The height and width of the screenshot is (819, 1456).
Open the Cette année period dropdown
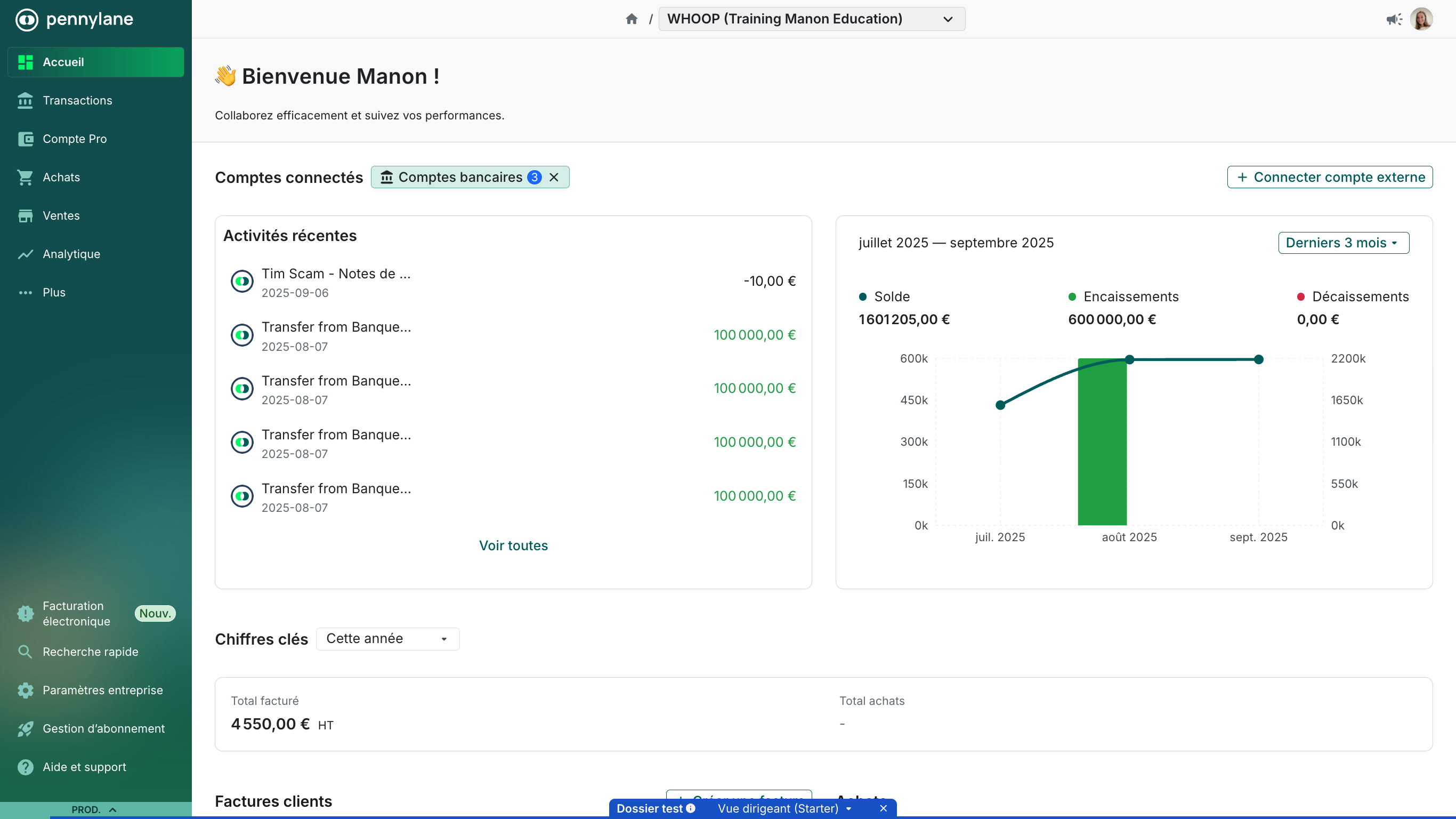point(387,639)
